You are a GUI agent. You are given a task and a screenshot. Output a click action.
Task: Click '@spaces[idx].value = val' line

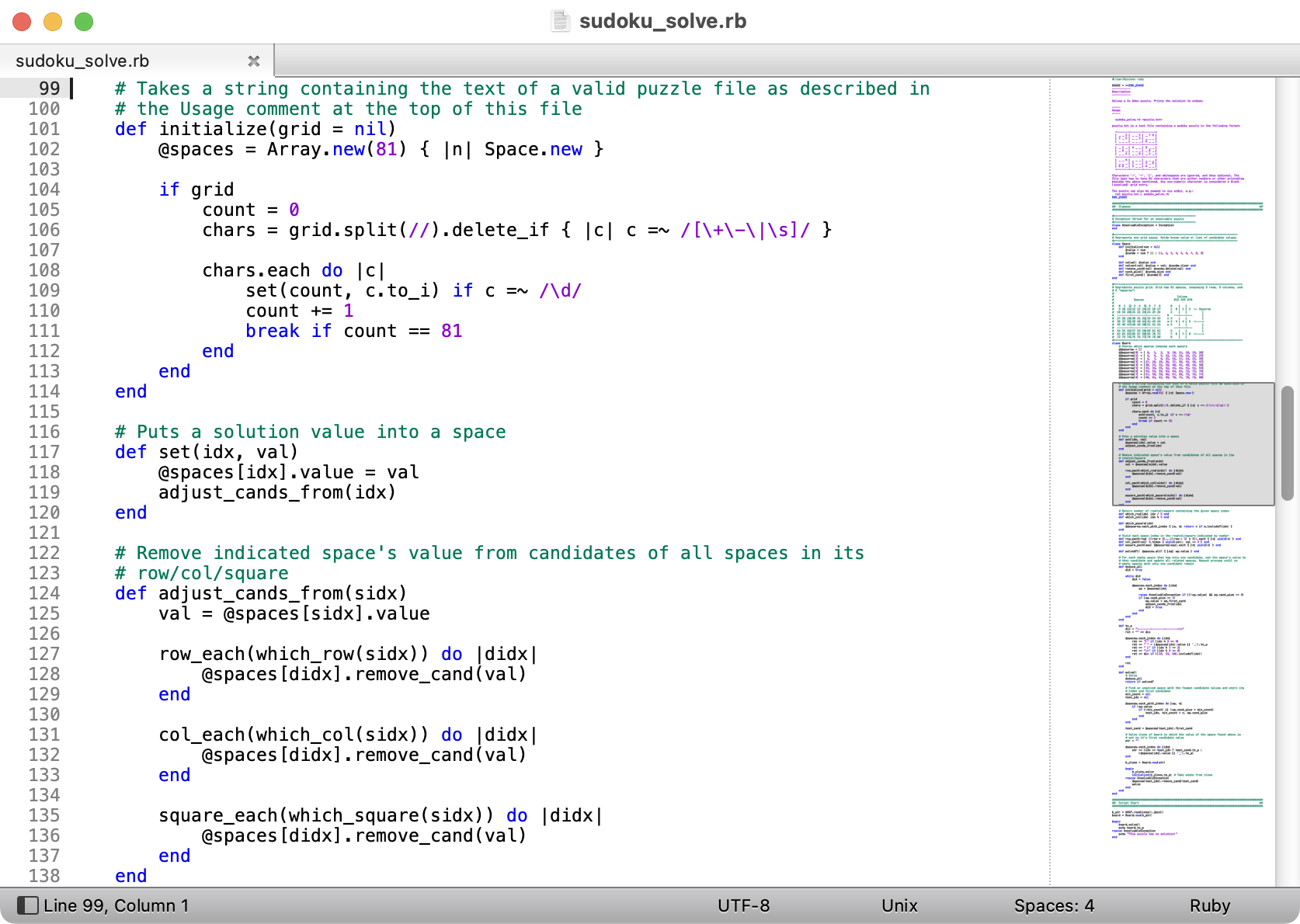pos(289,472)
